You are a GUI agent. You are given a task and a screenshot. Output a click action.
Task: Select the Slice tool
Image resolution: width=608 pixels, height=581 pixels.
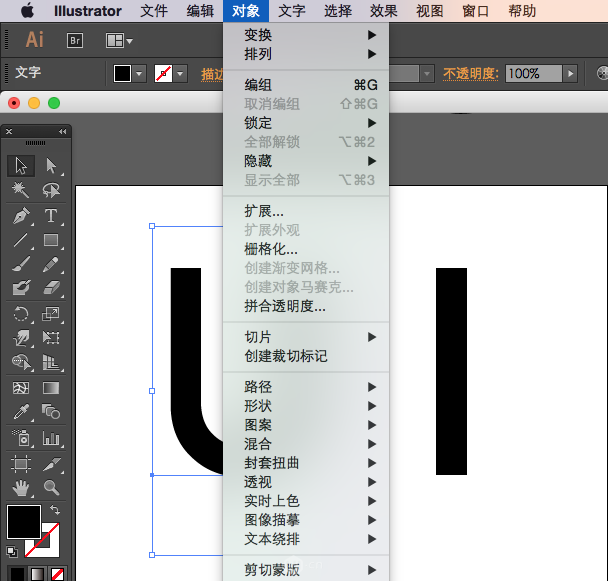pos(51,463)
